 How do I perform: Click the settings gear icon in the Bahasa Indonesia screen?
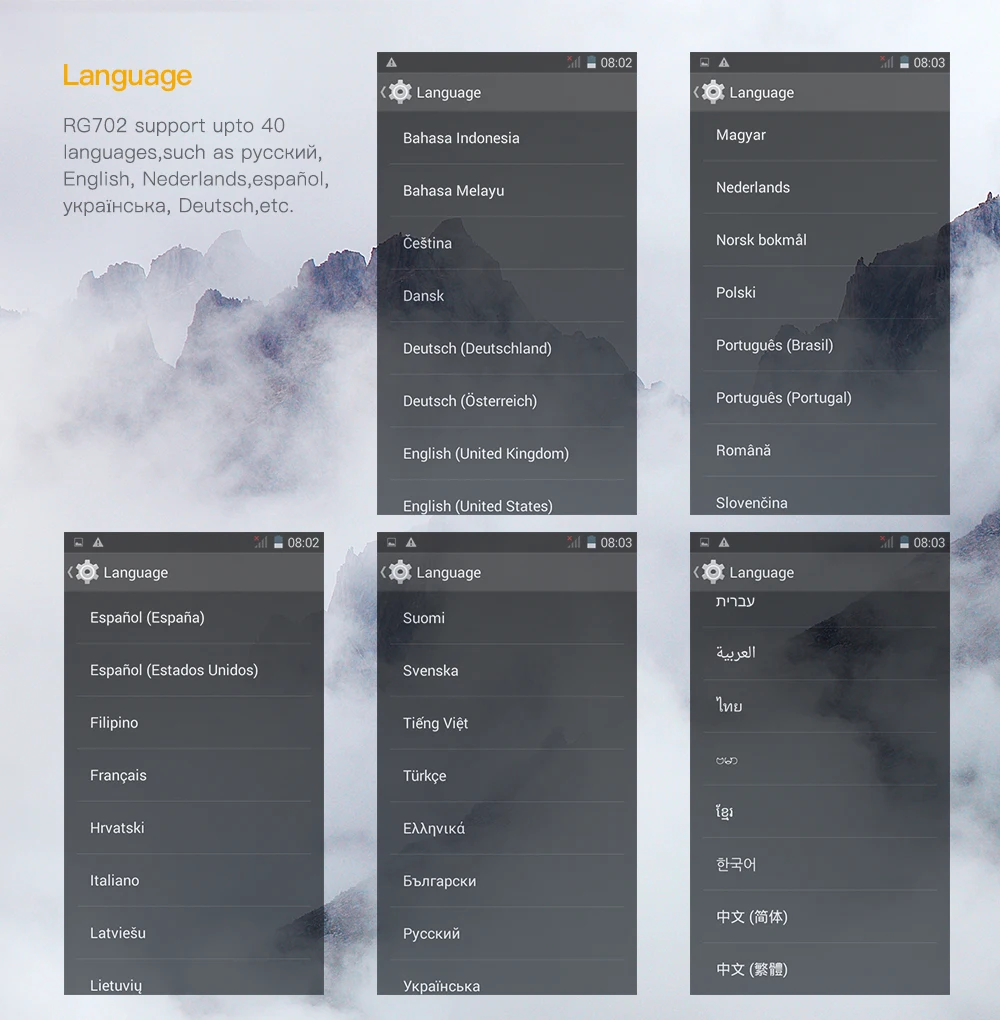pyautogui.click(x=400, y=92)
